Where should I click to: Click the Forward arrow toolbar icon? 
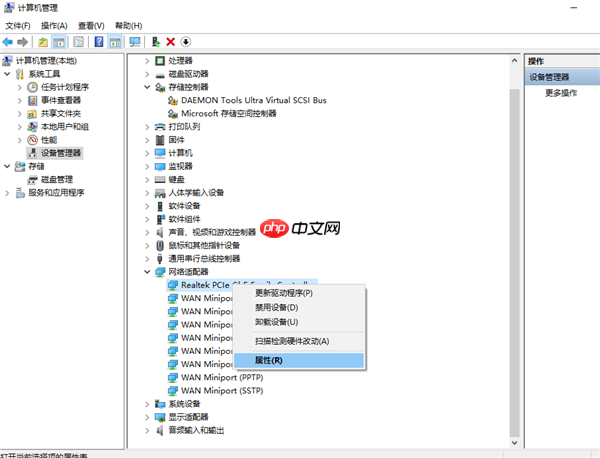tap(23, 42)
